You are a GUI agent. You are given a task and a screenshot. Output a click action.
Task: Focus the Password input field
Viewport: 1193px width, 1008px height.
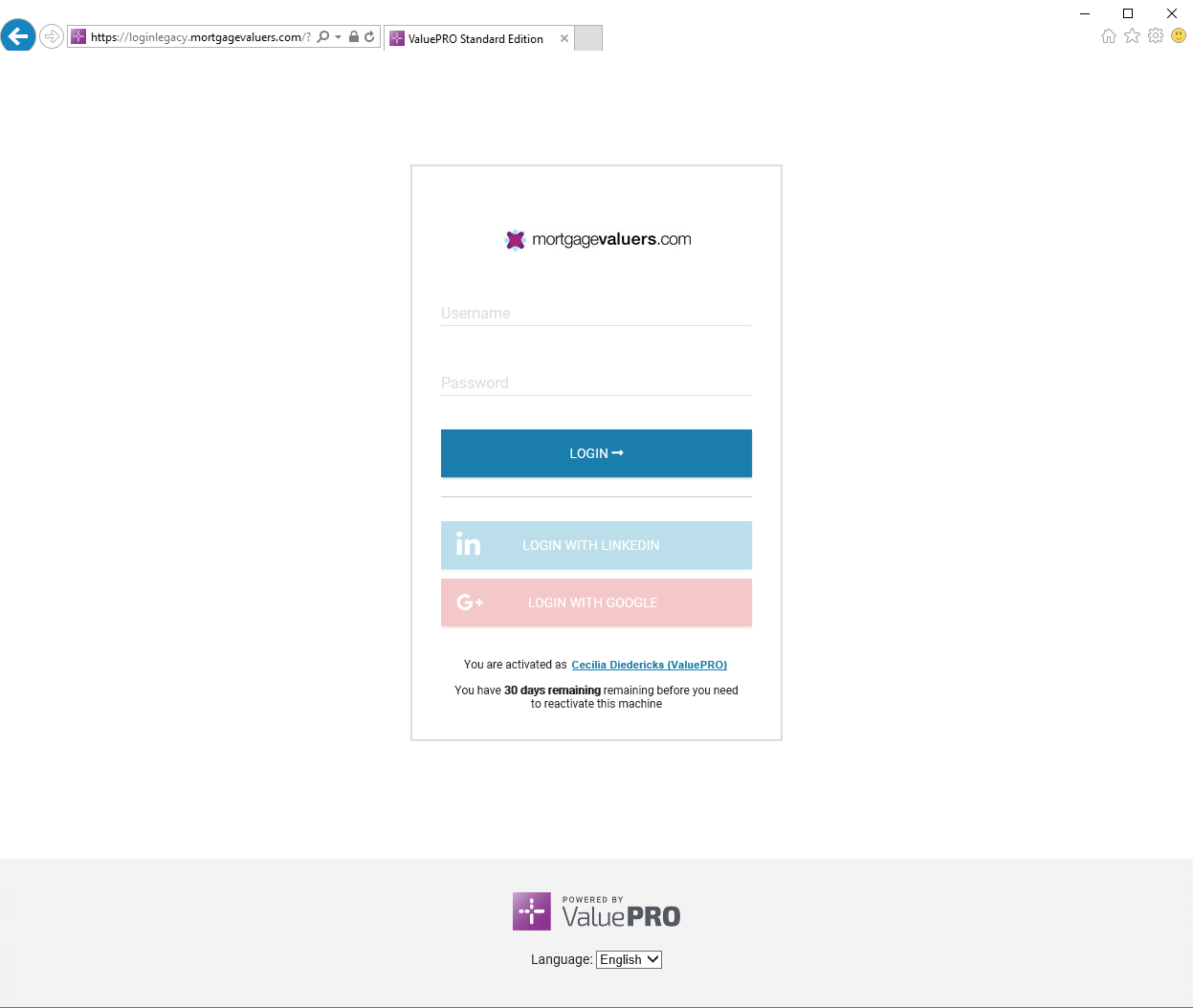(596, 383)
